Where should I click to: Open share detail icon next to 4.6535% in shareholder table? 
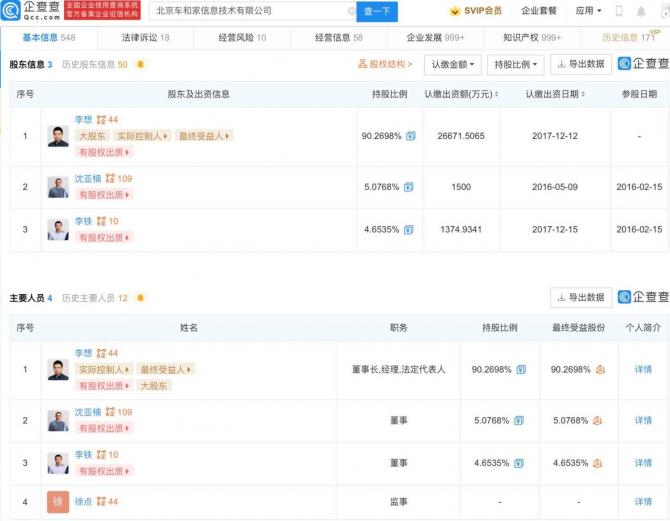coord(408,230)
